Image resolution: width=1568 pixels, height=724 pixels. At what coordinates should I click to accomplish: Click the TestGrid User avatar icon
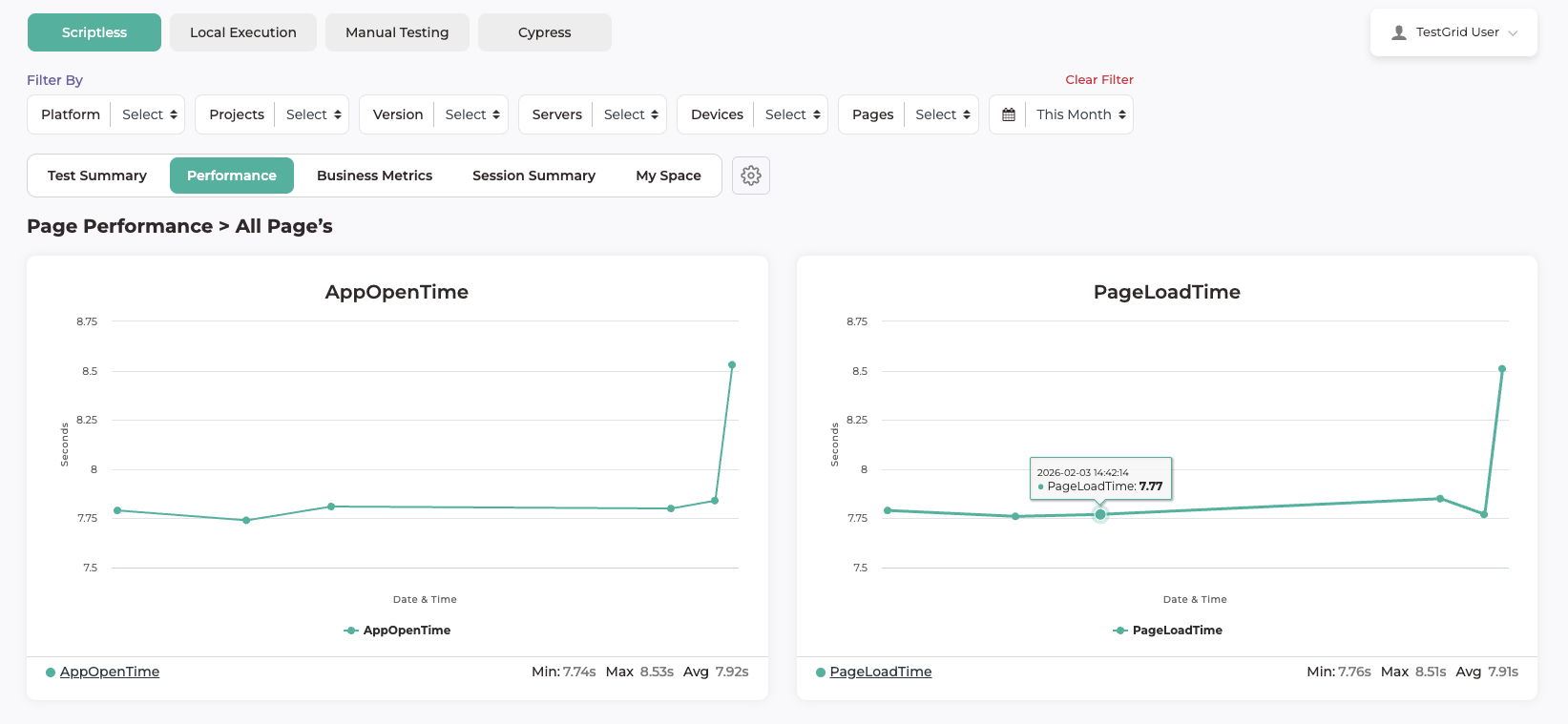1399,32
